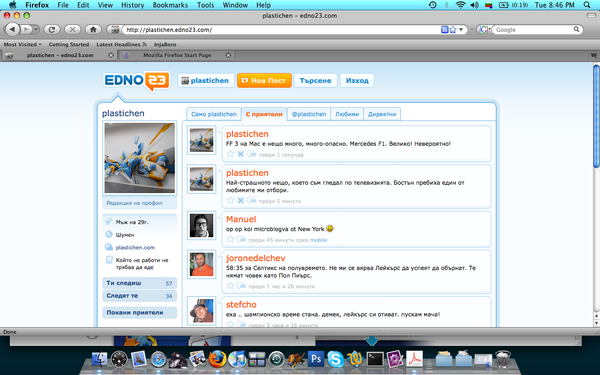Open Skype from the Dock

[335, 359]
